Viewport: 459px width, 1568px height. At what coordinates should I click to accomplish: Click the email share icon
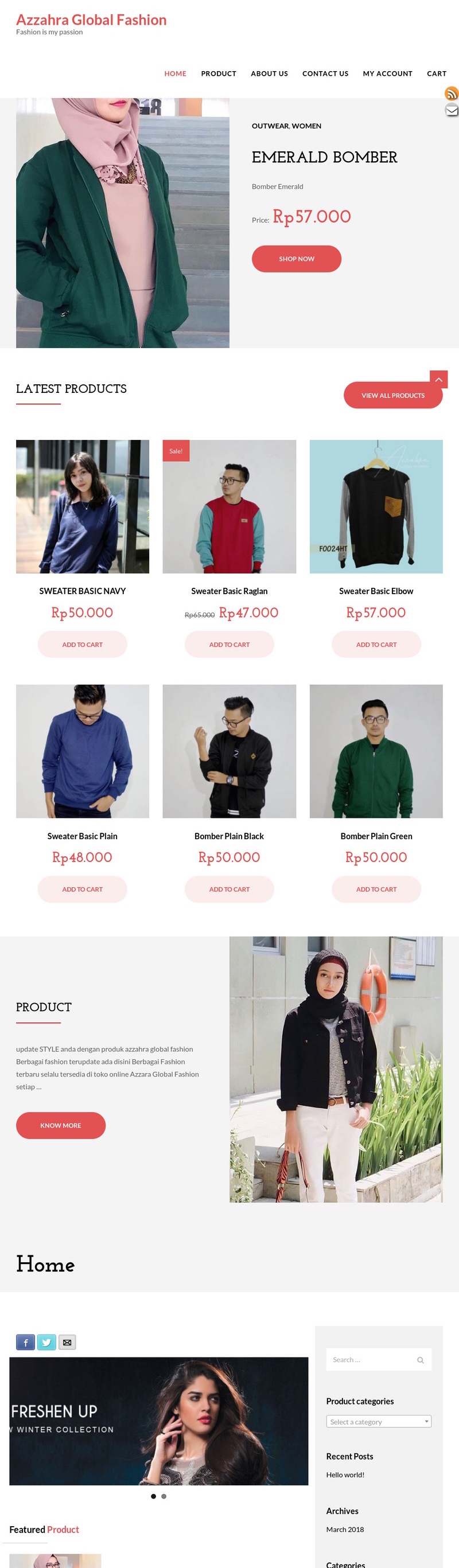click(67, 1342)
